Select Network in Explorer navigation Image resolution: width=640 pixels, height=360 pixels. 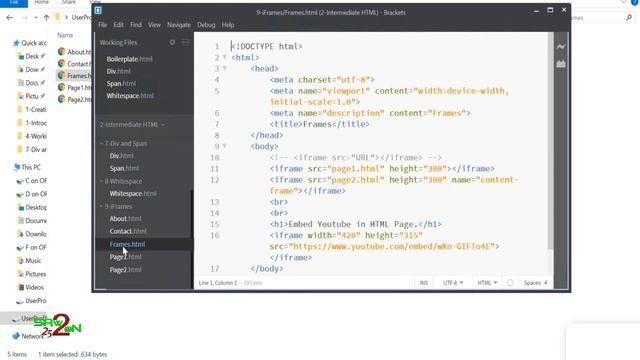point(28,336)
